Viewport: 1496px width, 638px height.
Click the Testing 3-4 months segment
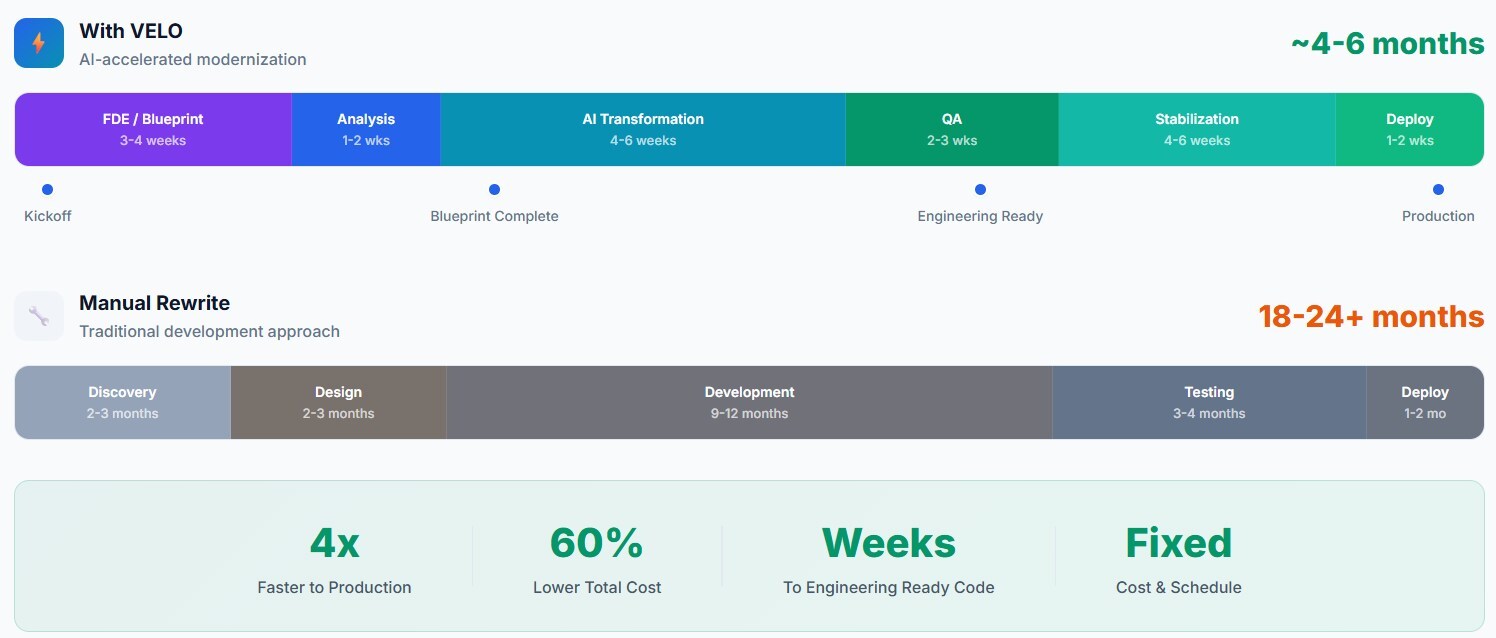click(1209, 402)
